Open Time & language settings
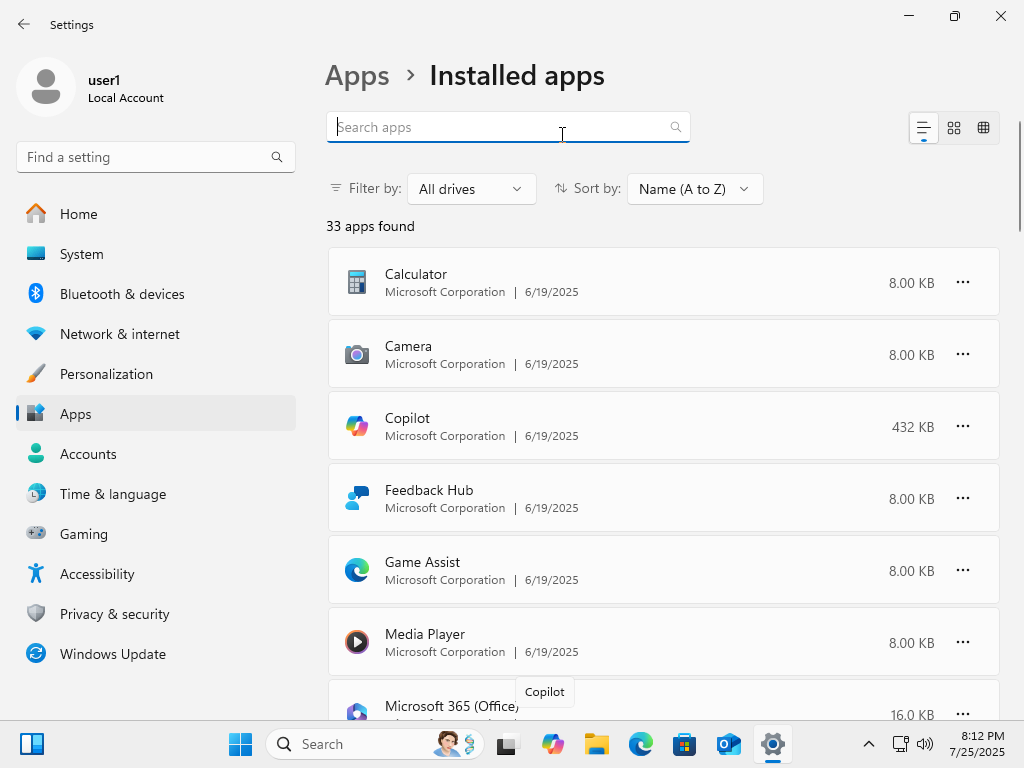The image size is (1024, 768). click(156, 494)
